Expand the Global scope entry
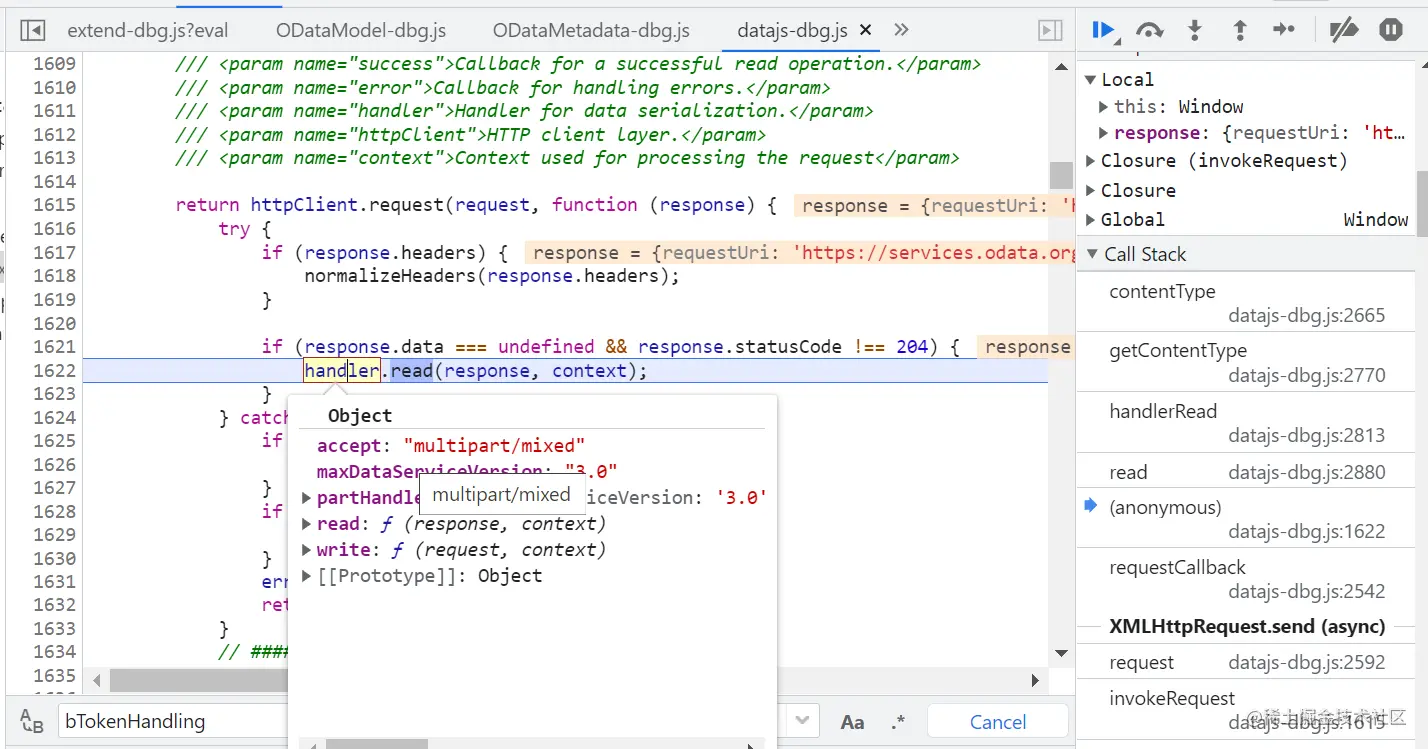1428x749 pixels. point(1091,219)
